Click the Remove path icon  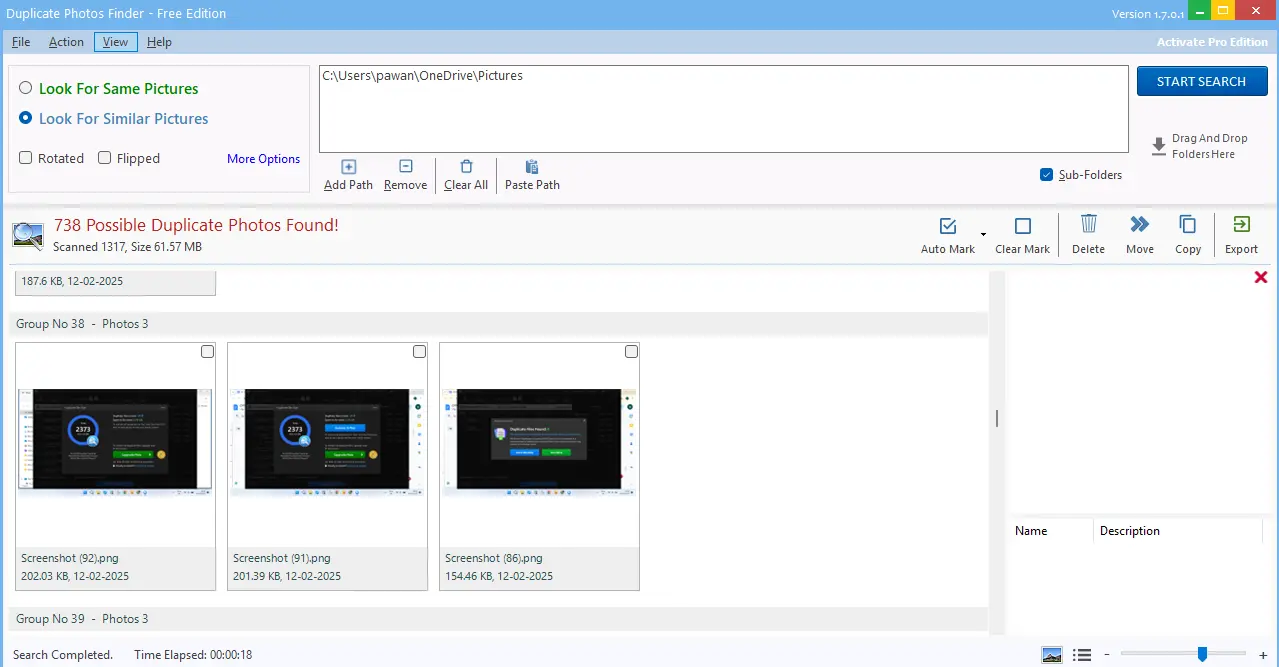click(x=405, y=167)
